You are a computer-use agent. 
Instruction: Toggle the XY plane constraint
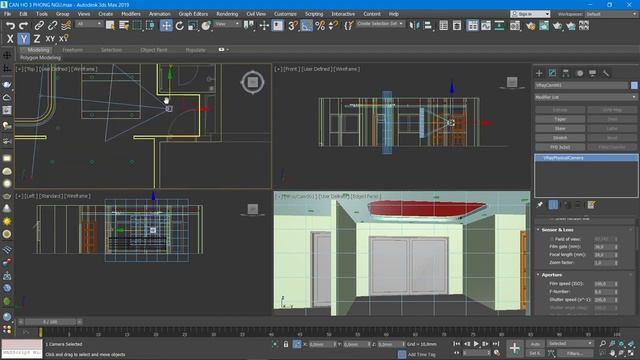click(x=50, y=39)
